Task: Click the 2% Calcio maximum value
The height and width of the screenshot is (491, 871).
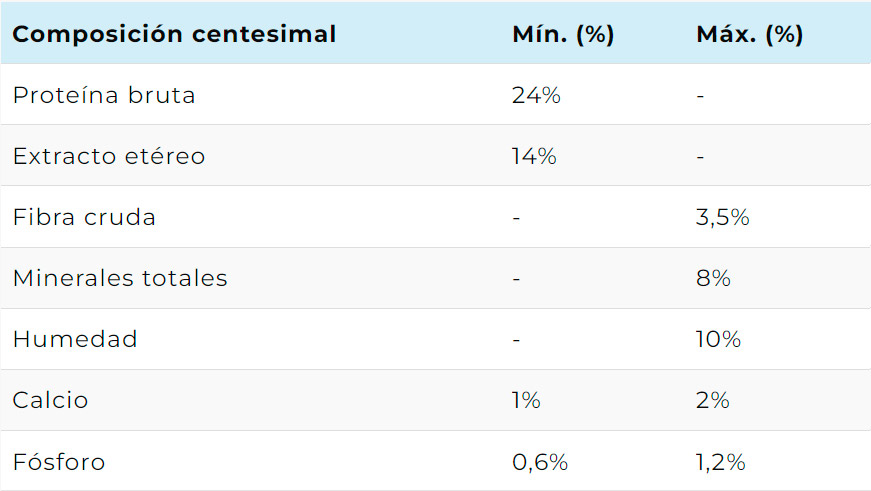Action: point(713,400)
